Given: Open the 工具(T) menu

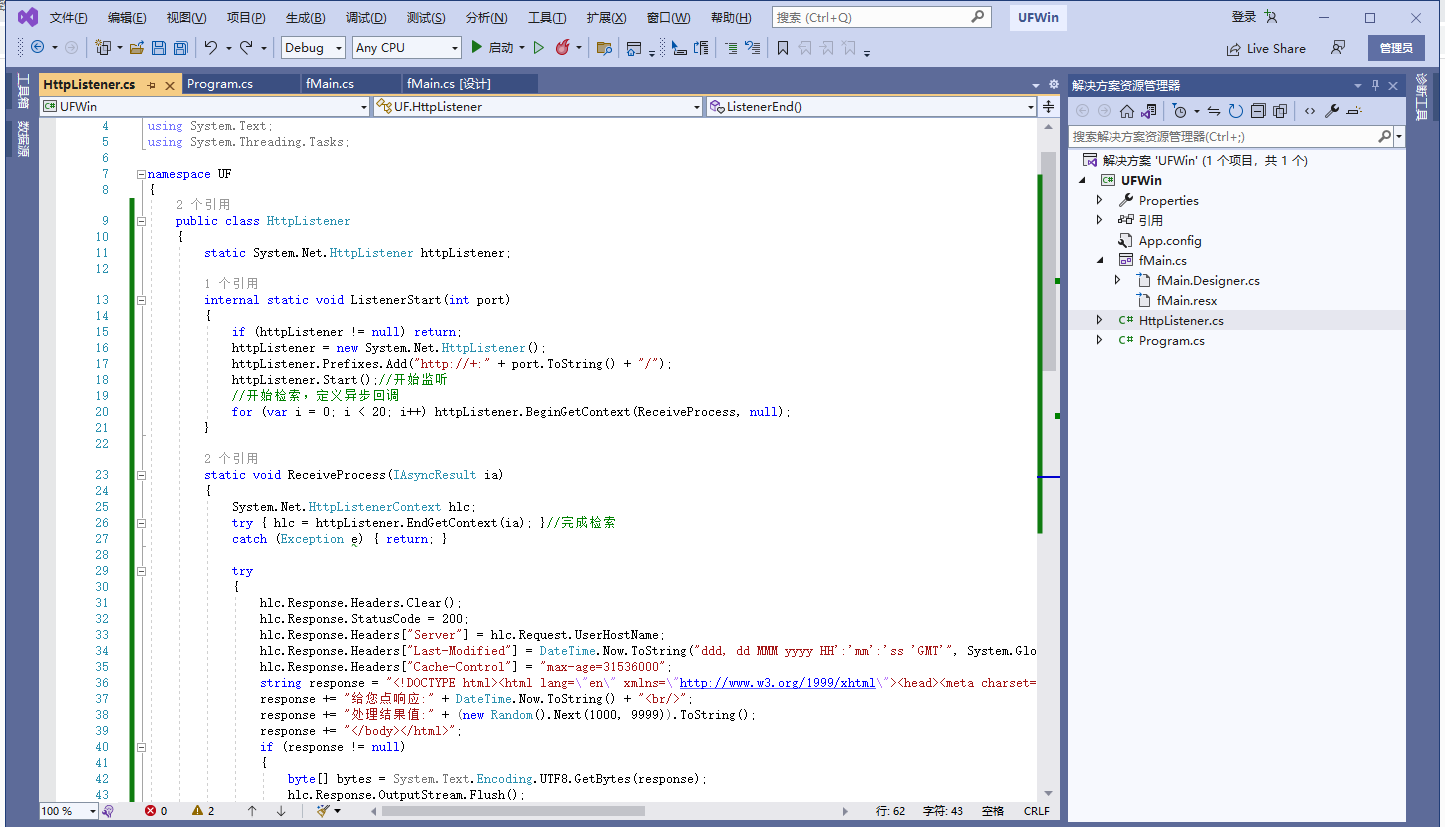Looking at the screenshot, I should [x=547, y=18].
